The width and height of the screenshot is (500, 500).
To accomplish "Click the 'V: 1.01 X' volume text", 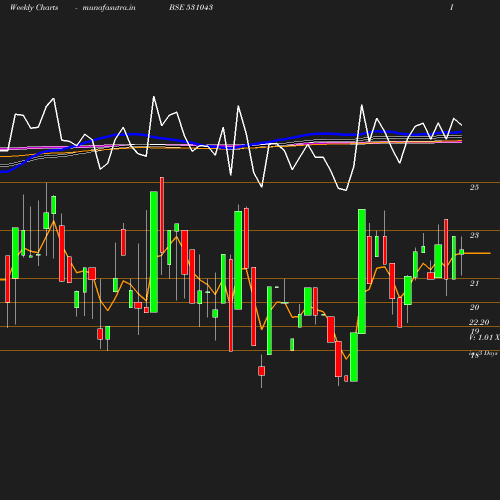I will pyautogui.click(x=484, y=338).
